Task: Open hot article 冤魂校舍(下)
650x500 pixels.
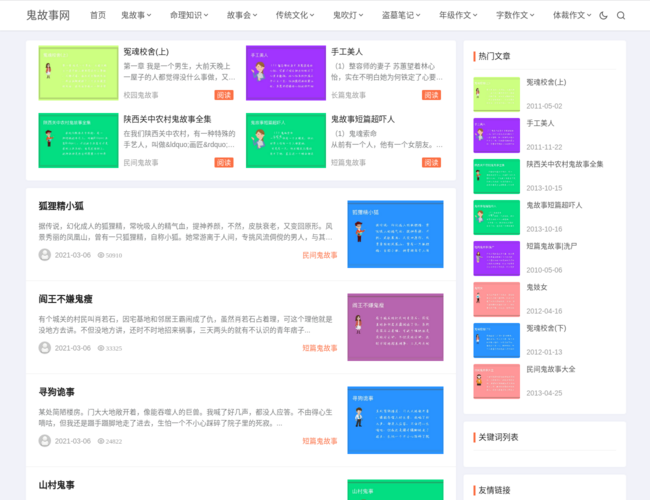Action: 546,328
